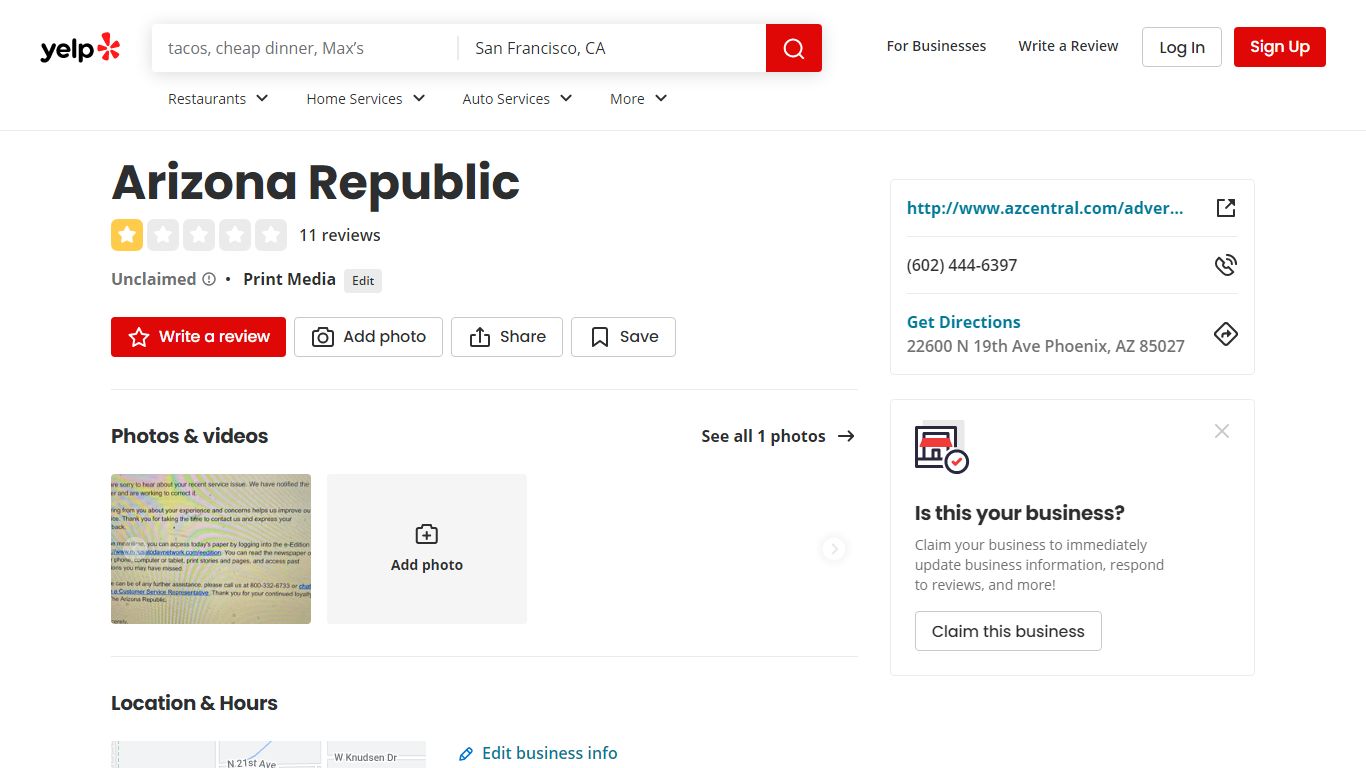Click the phone number (602) 444-6397
This screenshot has height=768, width=1366.
[962, 265]
